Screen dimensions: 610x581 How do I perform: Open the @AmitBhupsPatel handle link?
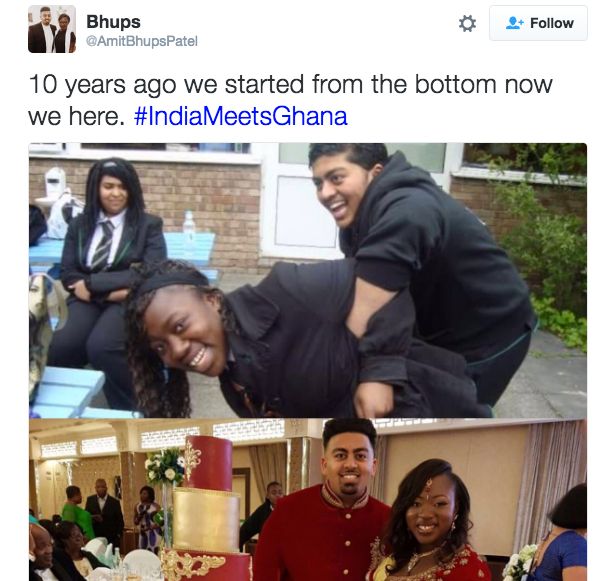coord(142,41)
